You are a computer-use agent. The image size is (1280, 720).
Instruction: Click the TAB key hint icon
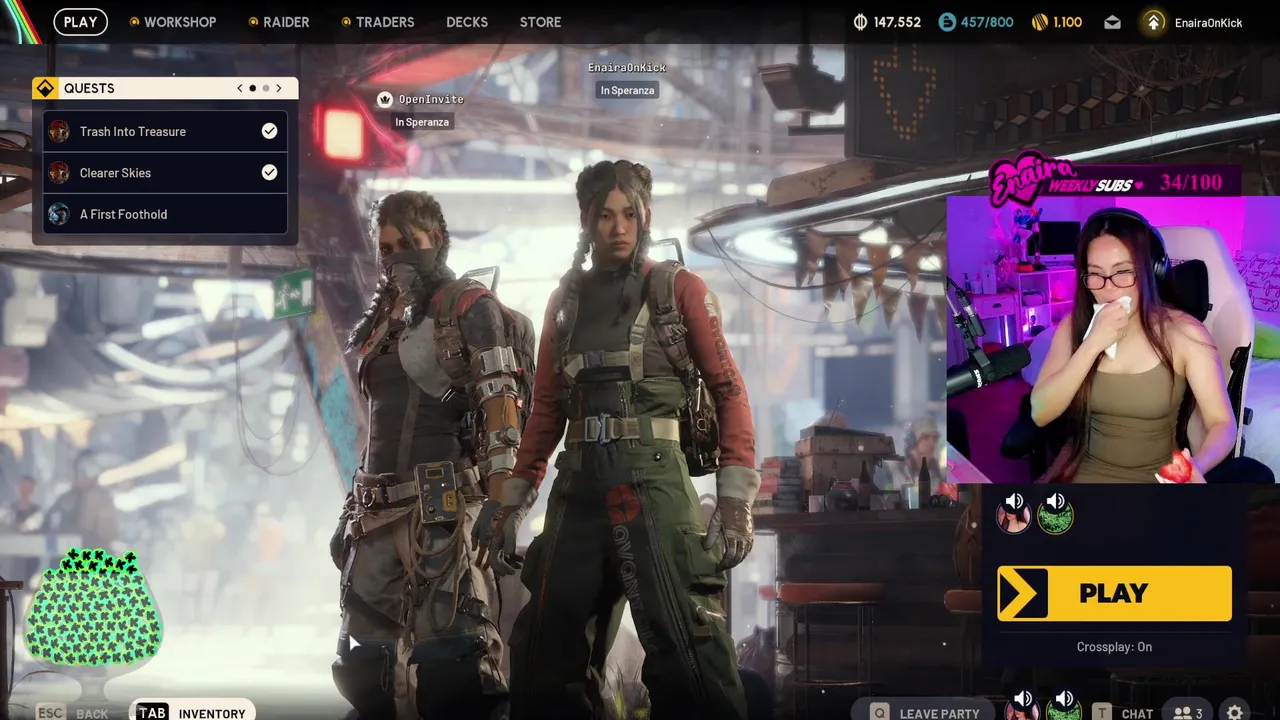pos(152,712)
